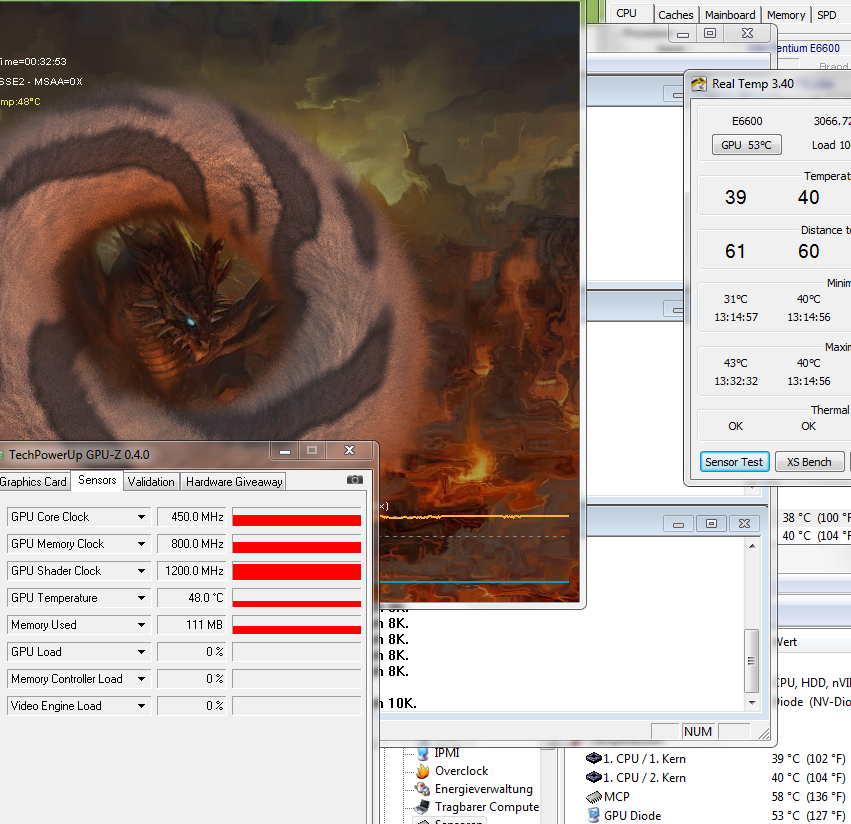Open the Hardware Giveaway tab
This screenshot has width=851, height=824.
[234, 482]
